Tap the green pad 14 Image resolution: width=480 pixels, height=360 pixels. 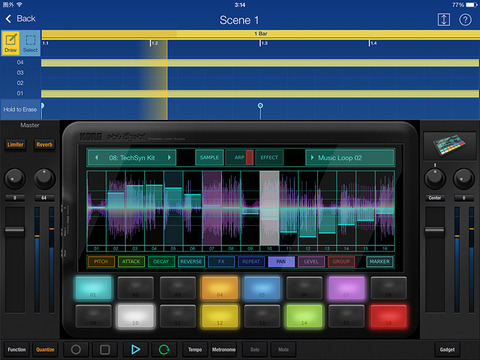pyautogui.click(x=304, y=316)
